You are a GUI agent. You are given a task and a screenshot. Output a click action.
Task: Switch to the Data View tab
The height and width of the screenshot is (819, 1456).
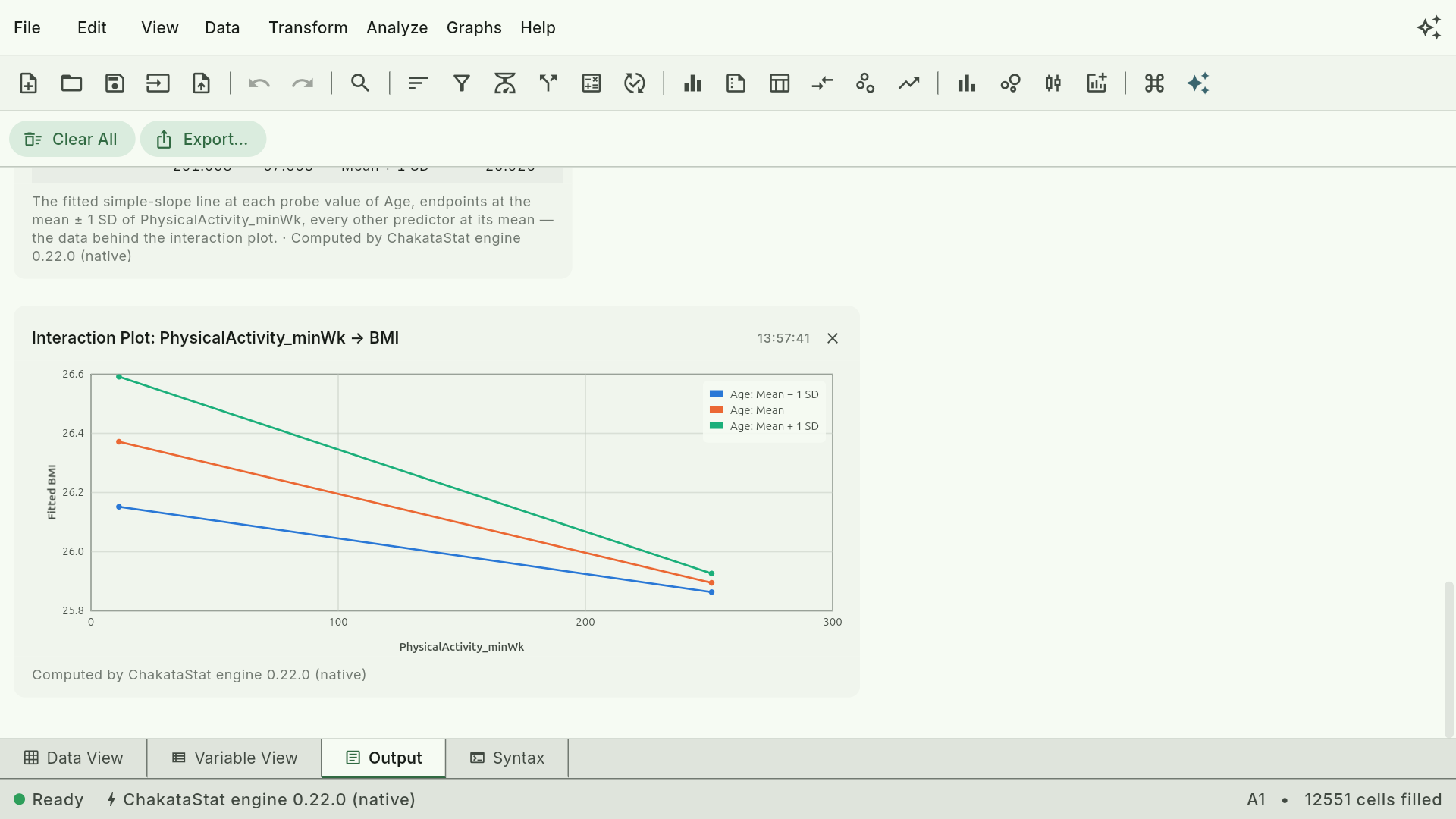tap(74, 758)
